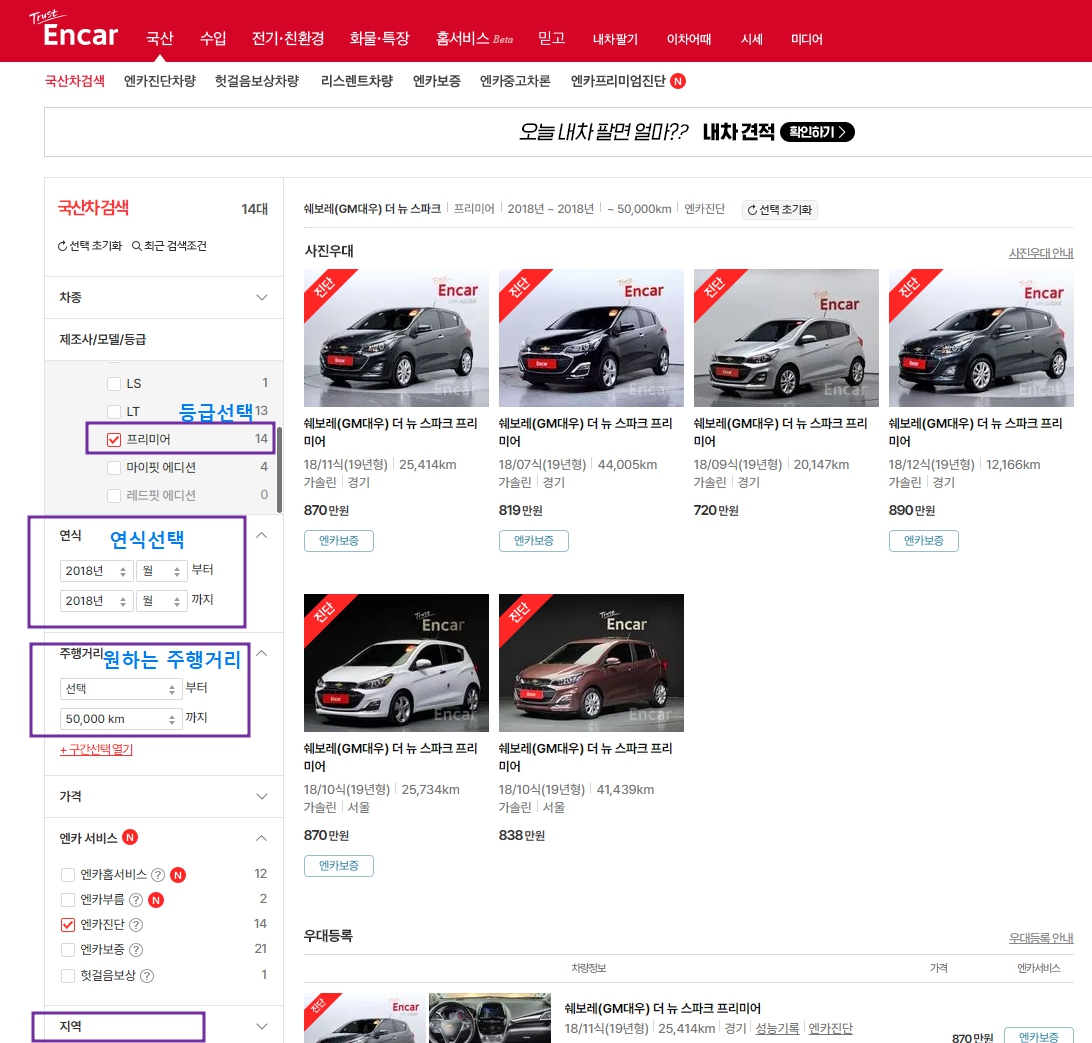The image size is (1092, 1043).
Task: Open the end year 2018년 dropdown
Action: click(x=96, y=601)
